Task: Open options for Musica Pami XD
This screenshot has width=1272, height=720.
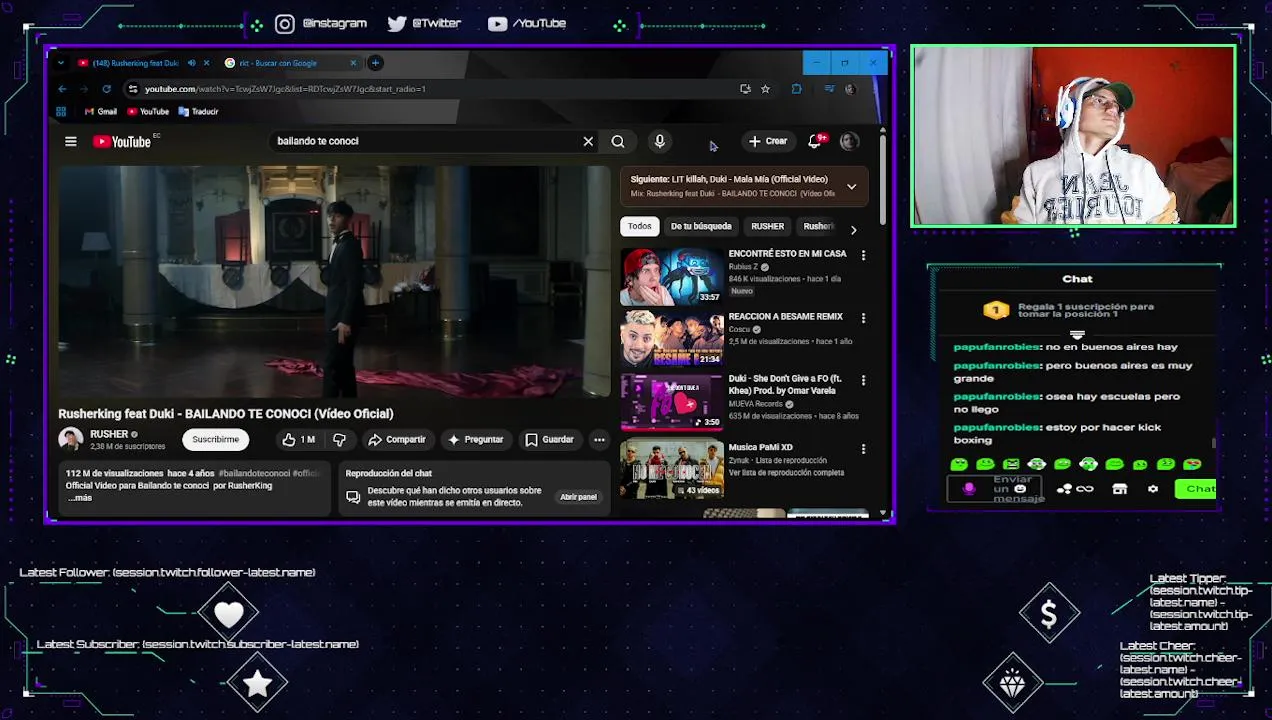Action: click(x=863, y=450)
